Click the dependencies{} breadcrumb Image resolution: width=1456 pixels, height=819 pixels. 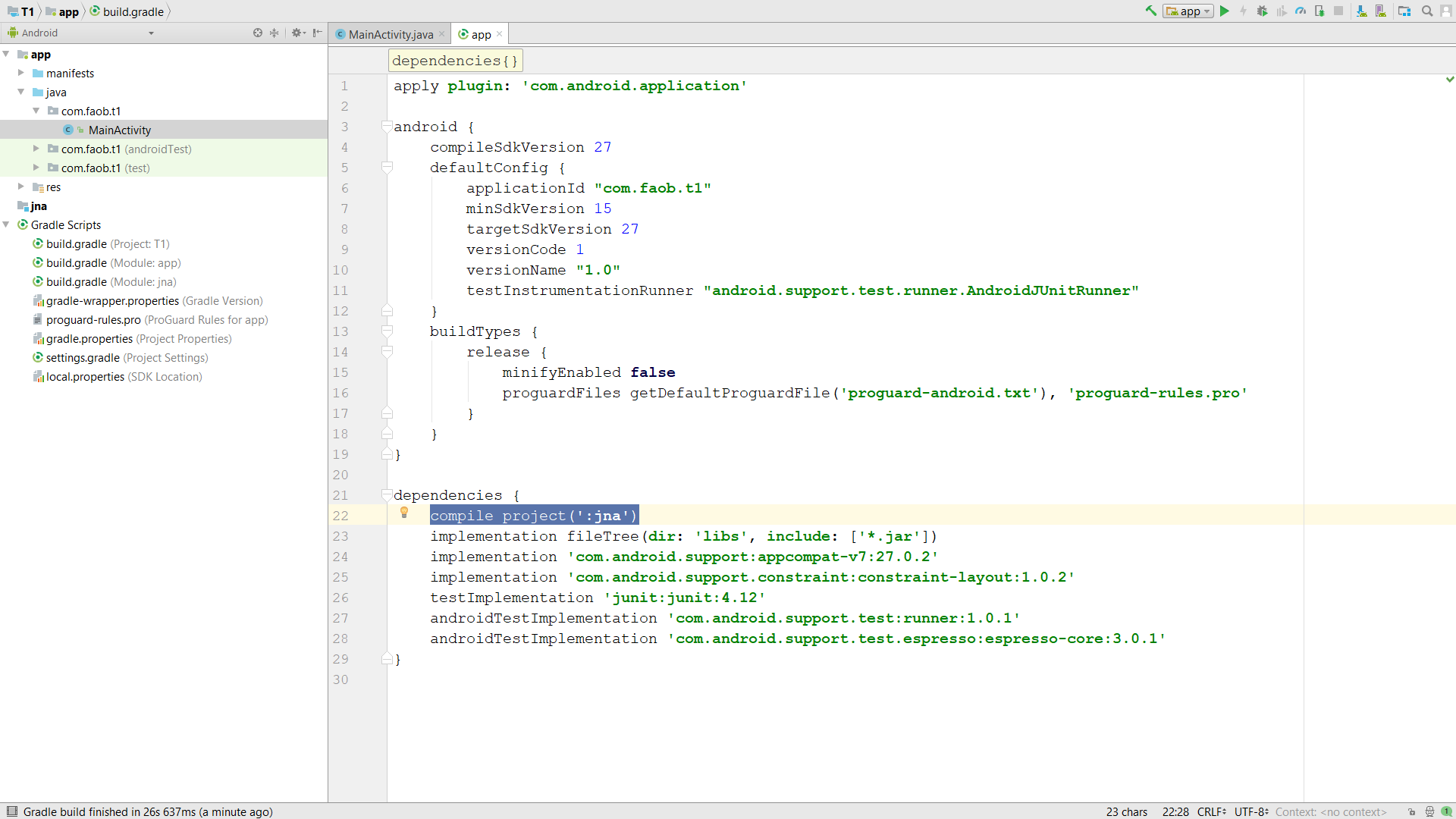tap(455, 61)
